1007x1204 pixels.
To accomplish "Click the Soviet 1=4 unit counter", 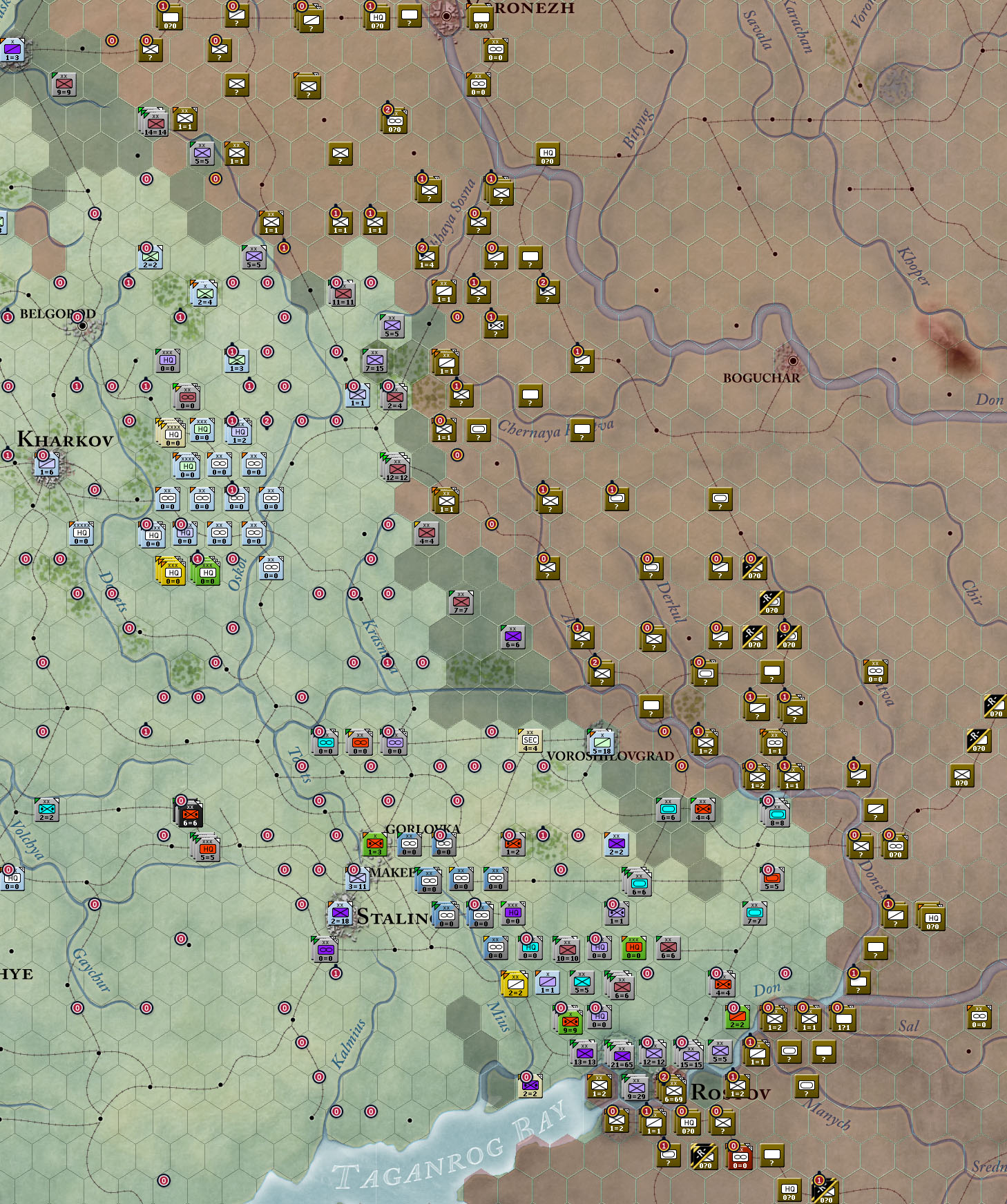I will 427,257.
